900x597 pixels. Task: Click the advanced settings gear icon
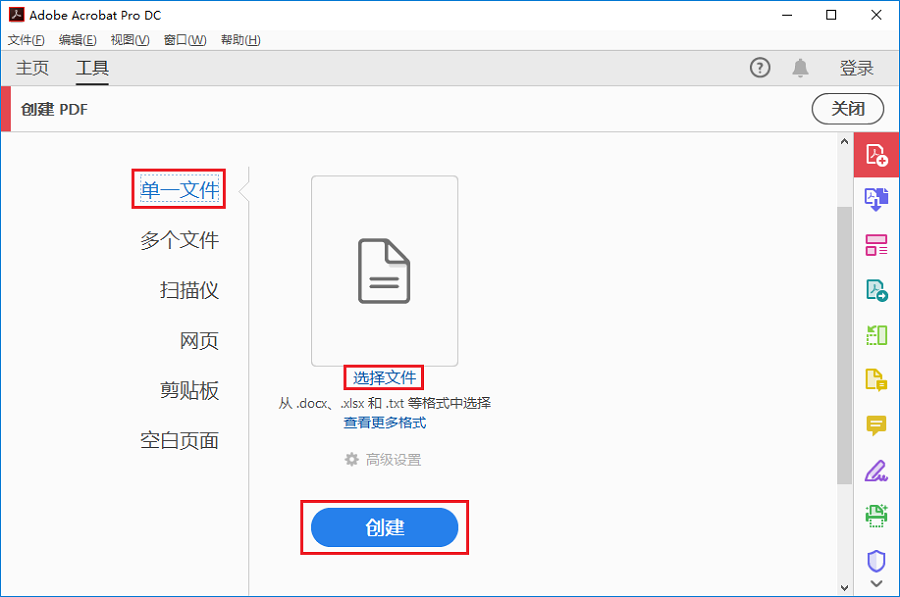pos(351,459)
